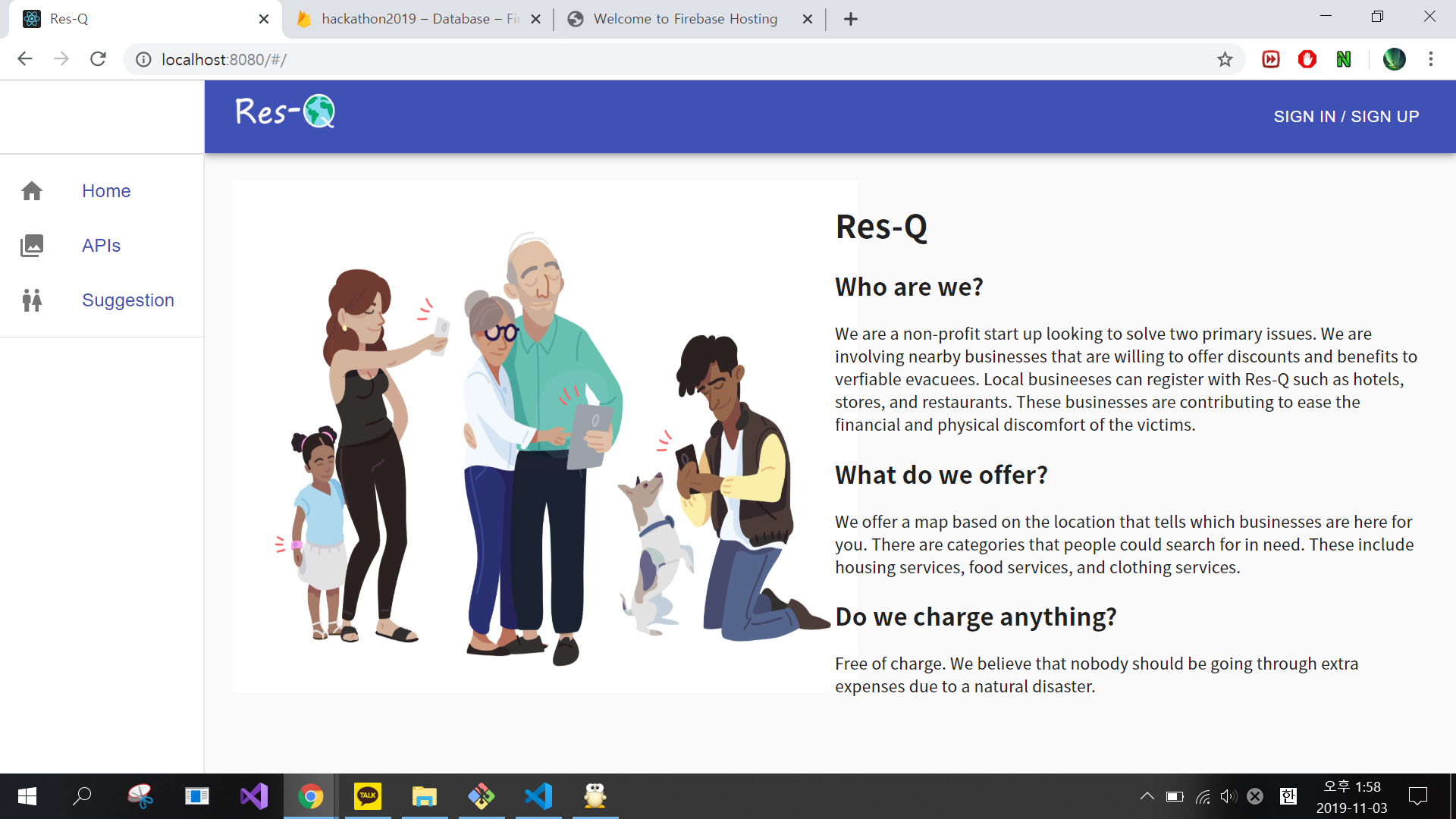1456x819 pixels.
Task: Click the Suggestion people icon in sidebar
Action: tap(32, 300)
